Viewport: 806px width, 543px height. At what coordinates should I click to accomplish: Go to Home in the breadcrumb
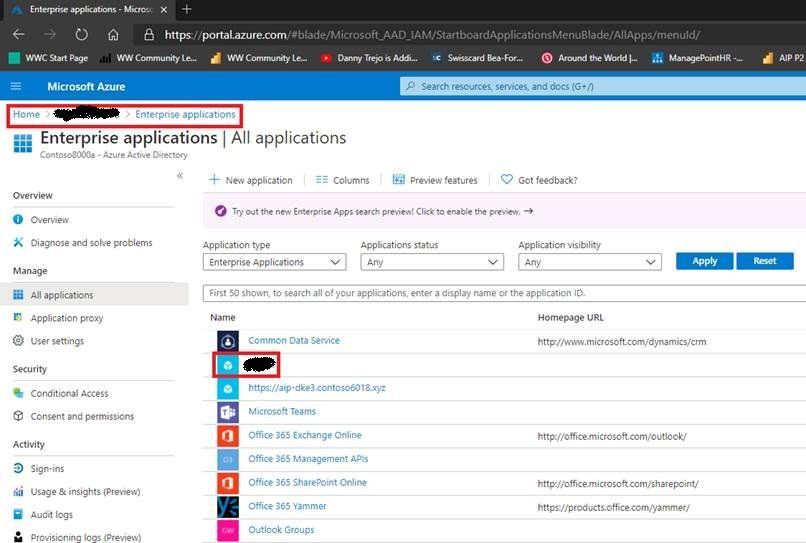26,114
